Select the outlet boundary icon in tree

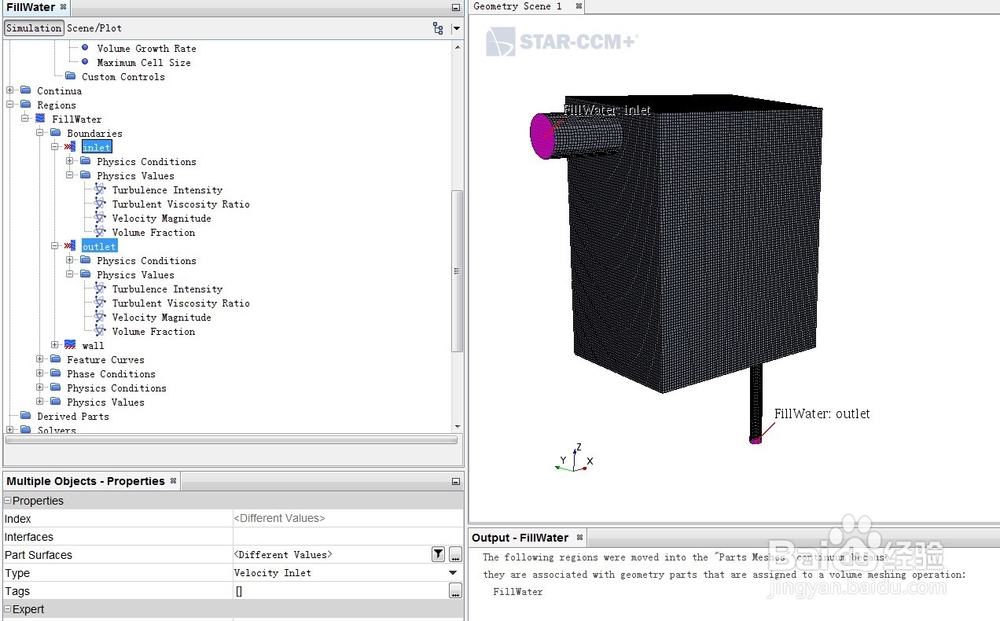(x=70, y=246)
